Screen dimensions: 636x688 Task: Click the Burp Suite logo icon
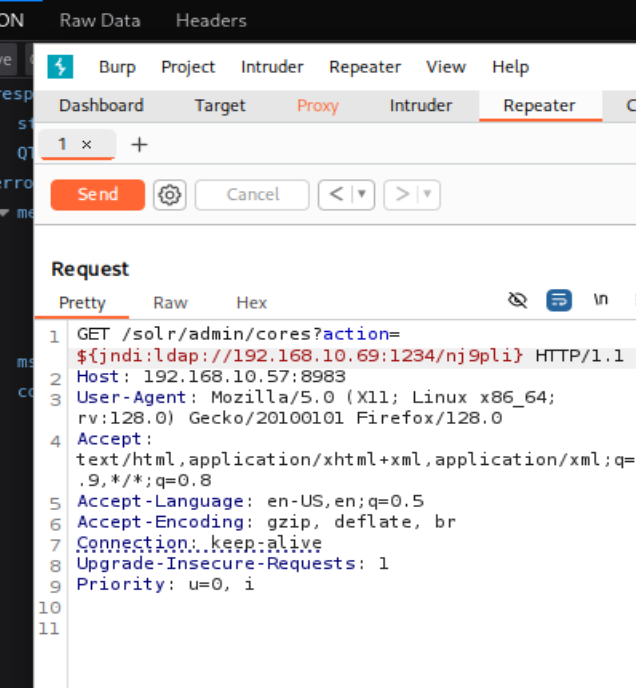coord(60,67)
